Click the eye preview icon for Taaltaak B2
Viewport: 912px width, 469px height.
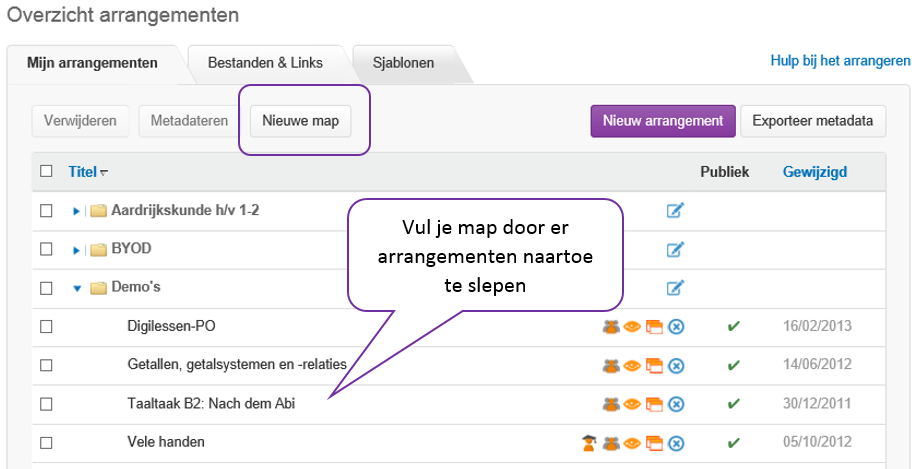[x=632, y=404]
